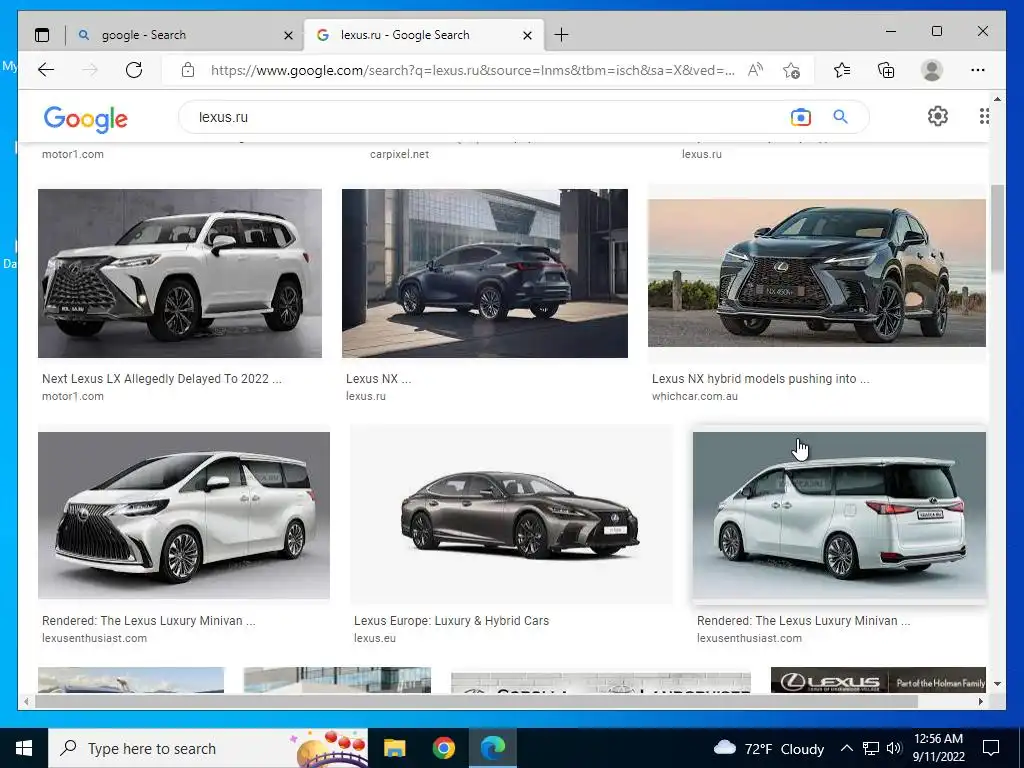1024x768 pixels.
Task: Open the Lexus NX hybrid beach image
Action: click(817, 273)
